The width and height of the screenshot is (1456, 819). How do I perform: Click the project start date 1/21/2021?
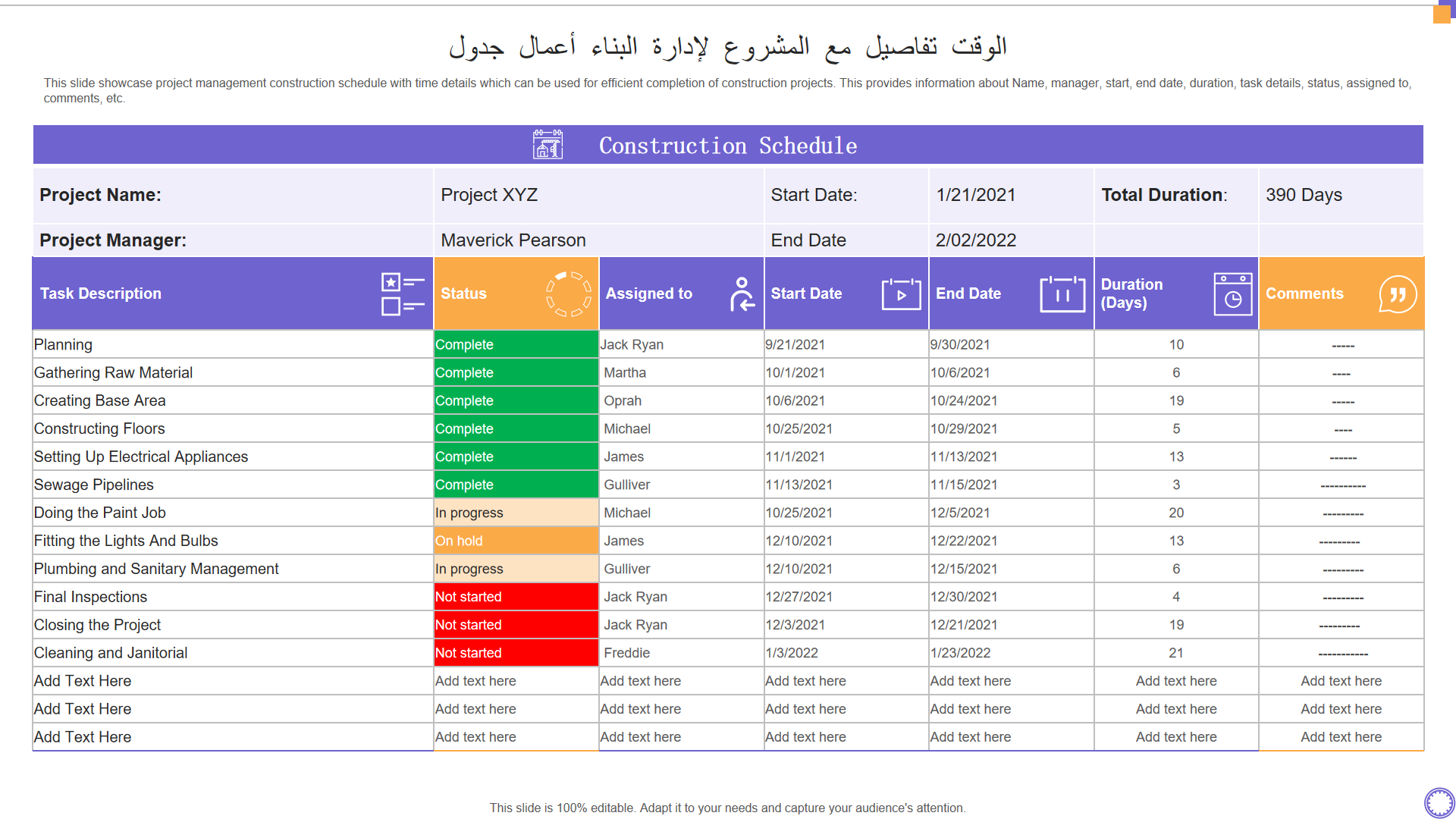tap(975, 195)
